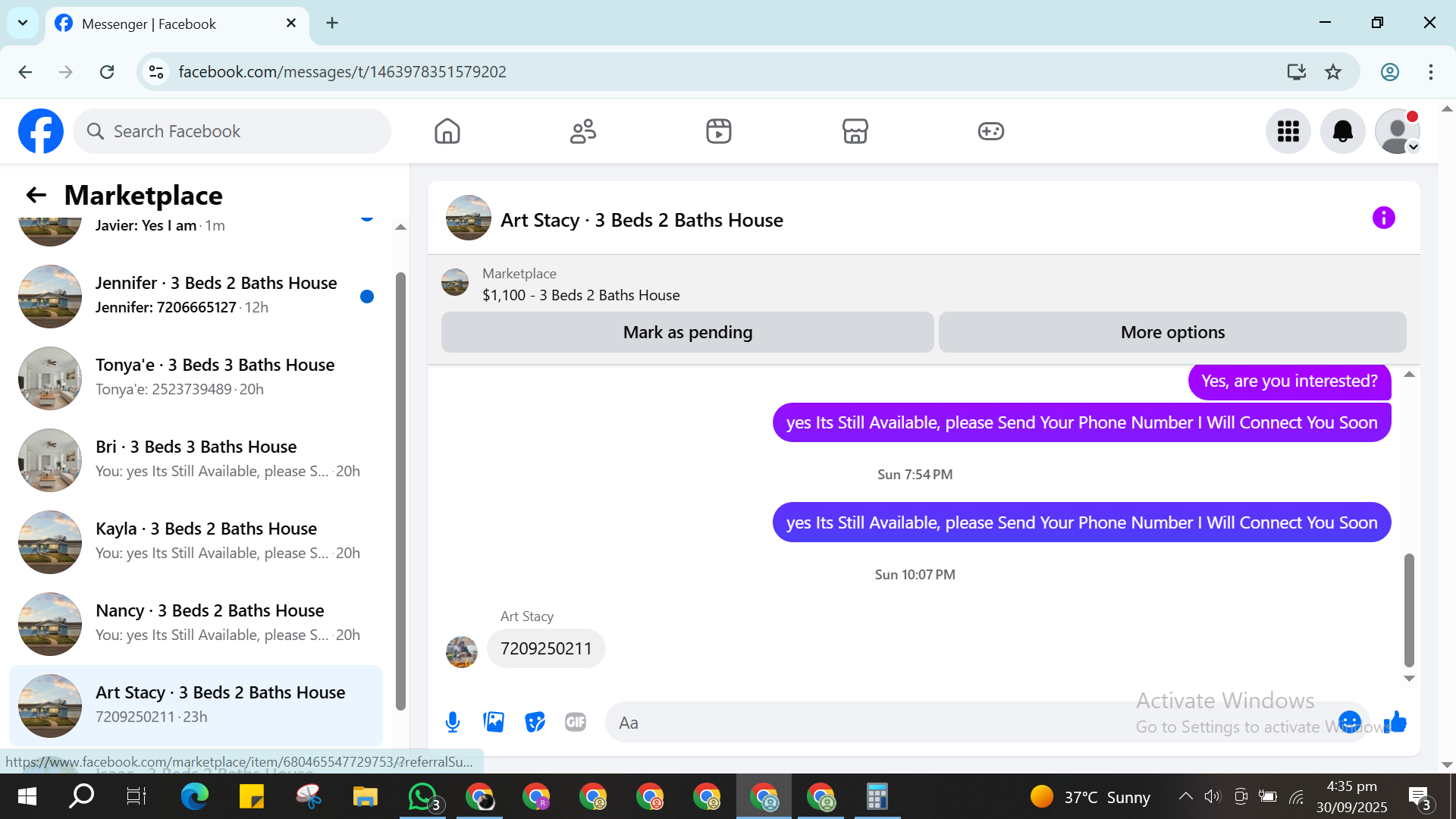1456x819 pixels.
Task: Open Sticky Notes from the taskbar
Action: 252,796
